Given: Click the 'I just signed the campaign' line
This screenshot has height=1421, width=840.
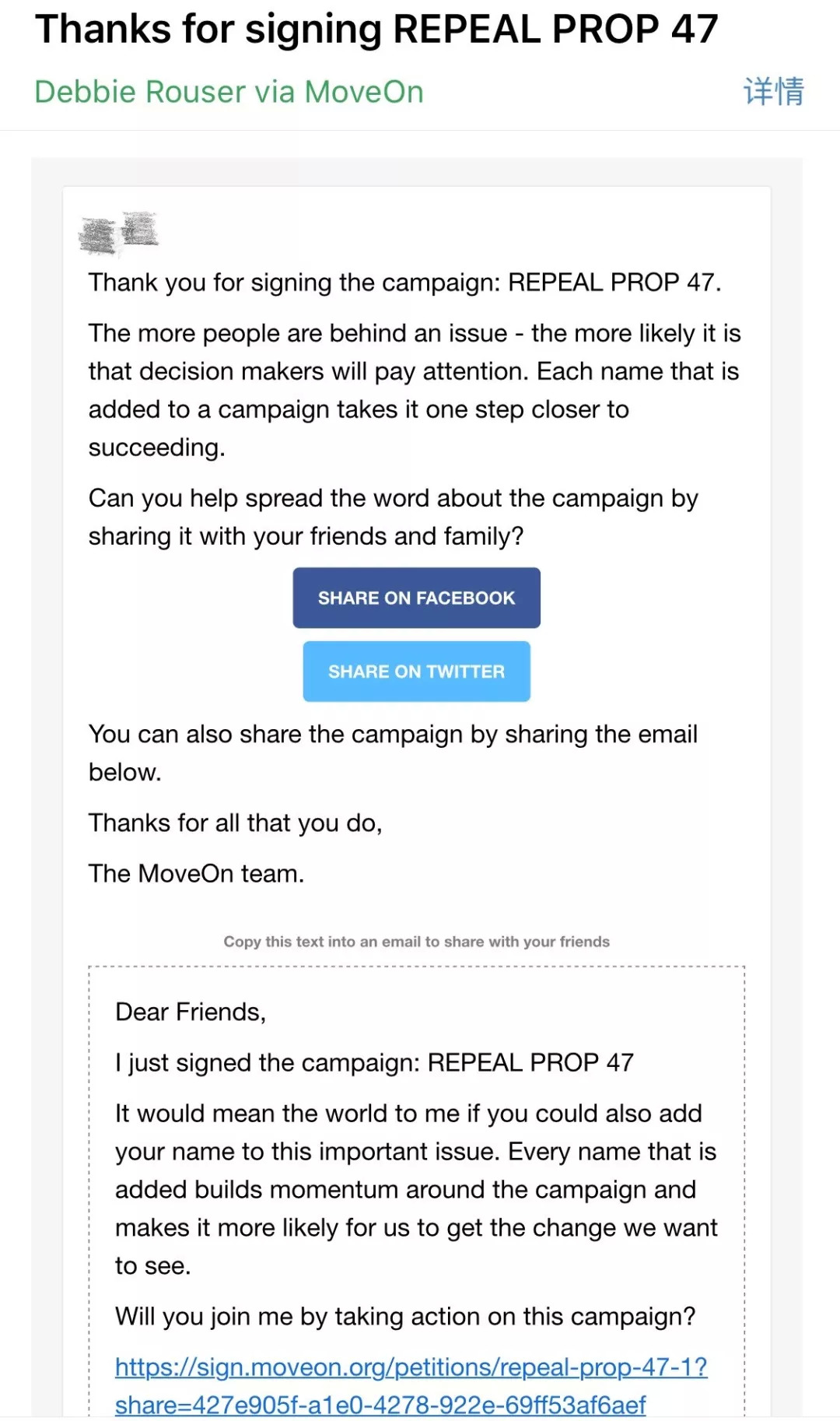Looking at the screenshot, I should (x=374, y=1062).
